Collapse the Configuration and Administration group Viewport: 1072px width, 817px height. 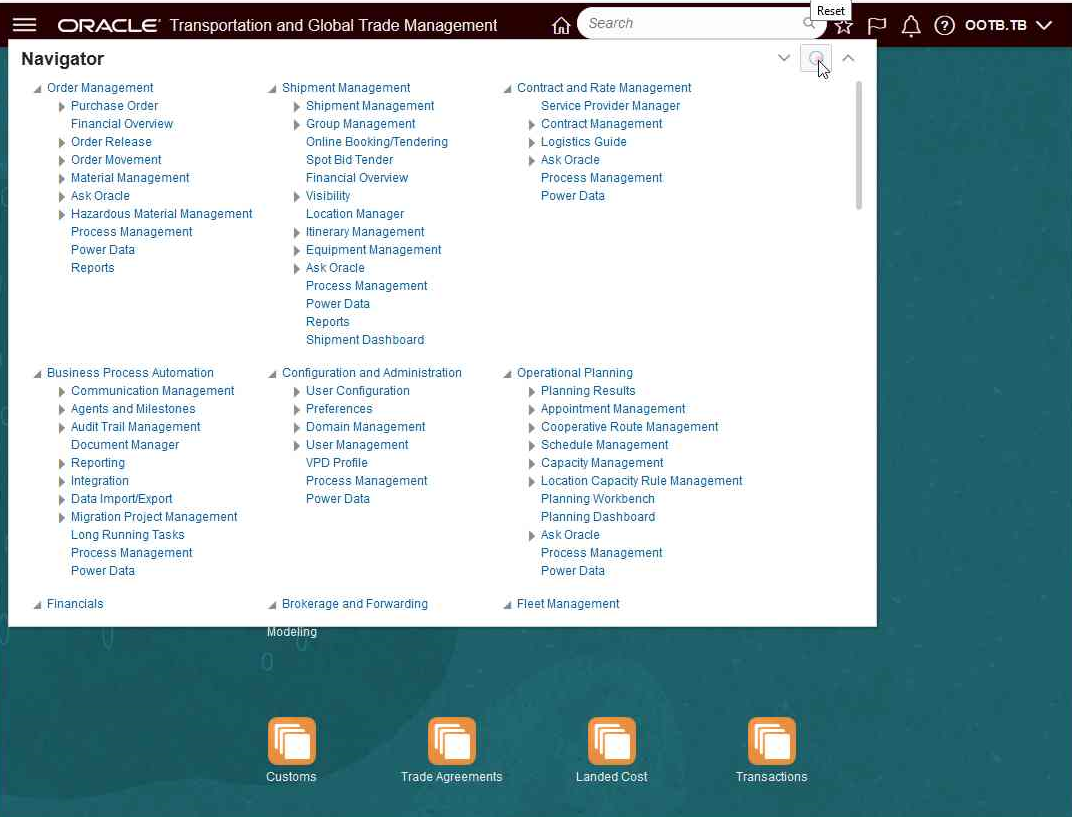point(272,374)
